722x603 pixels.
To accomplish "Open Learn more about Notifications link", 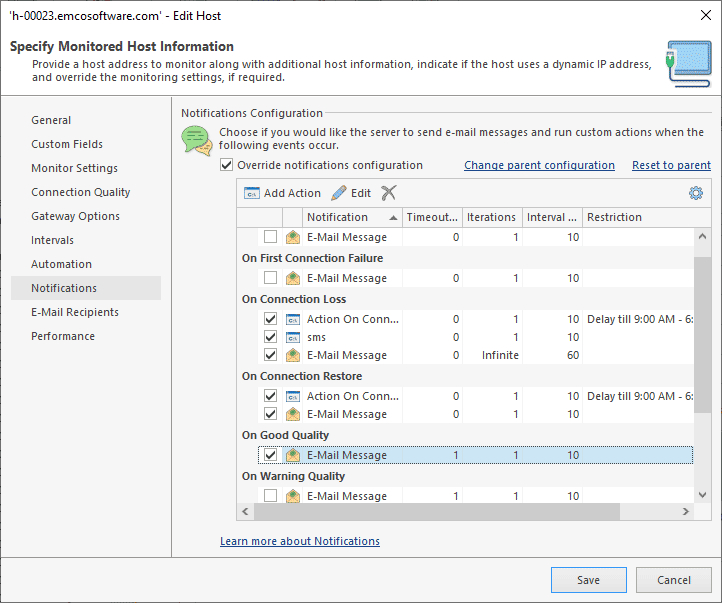I will (x=300, y=541).
